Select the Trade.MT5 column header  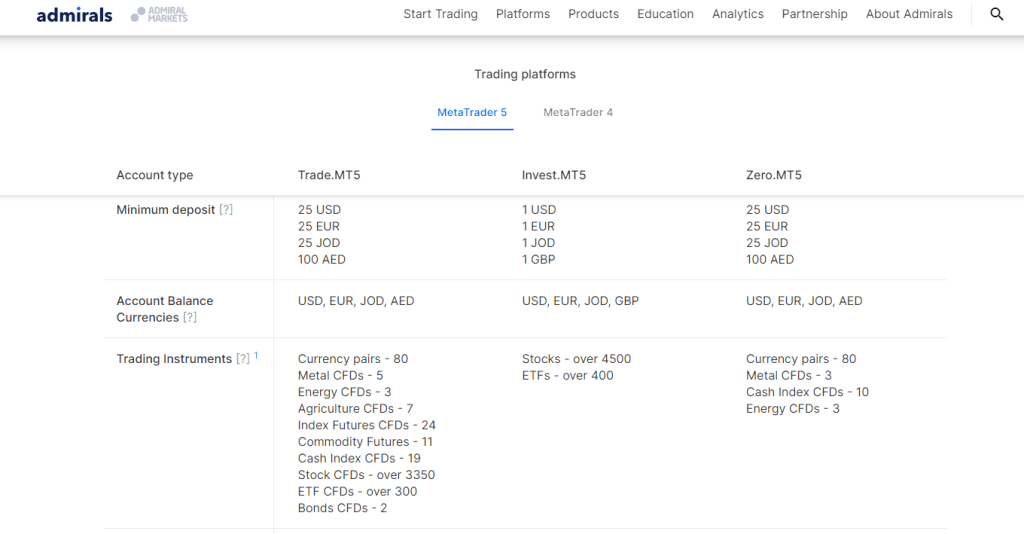(x=329, y=175)
